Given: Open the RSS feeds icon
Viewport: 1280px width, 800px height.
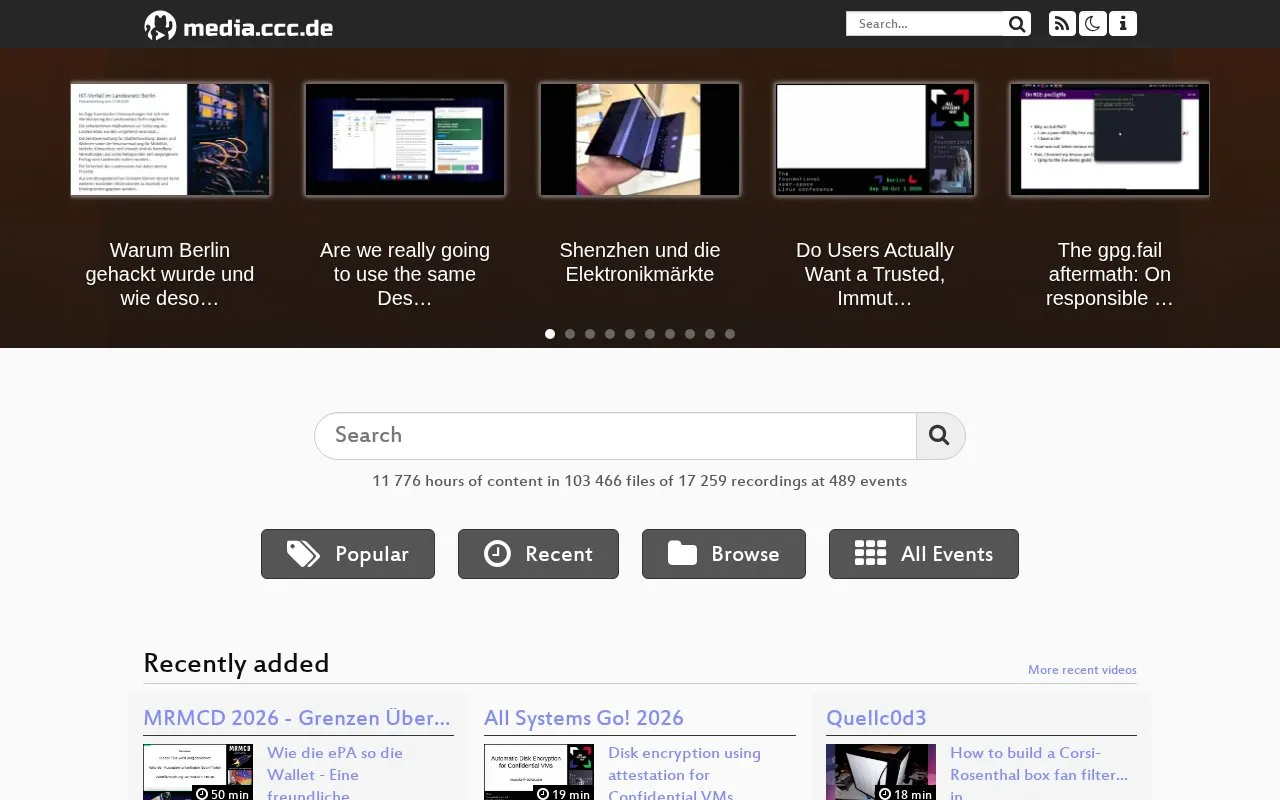Looking at the screenshot, I should click(1062, 24).
